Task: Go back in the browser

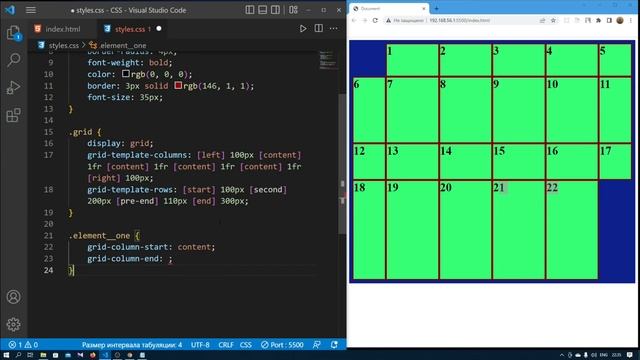Action: coord(354,20)
